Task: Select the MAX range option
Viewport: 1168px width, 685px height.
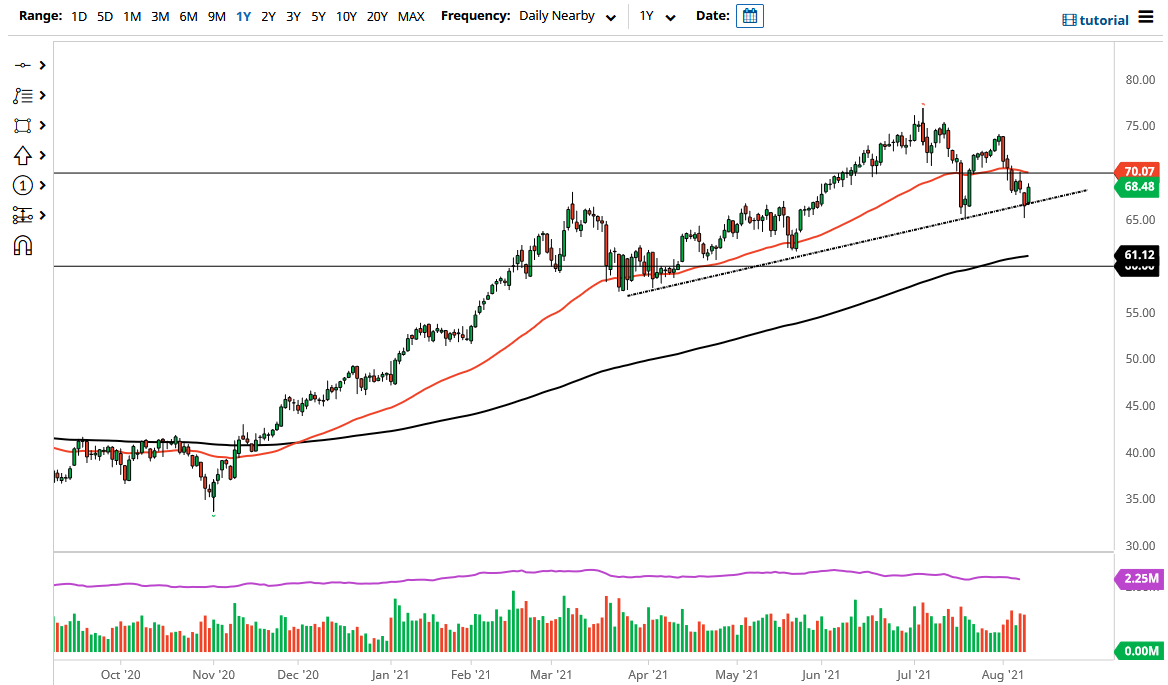Action: point(410,16)
